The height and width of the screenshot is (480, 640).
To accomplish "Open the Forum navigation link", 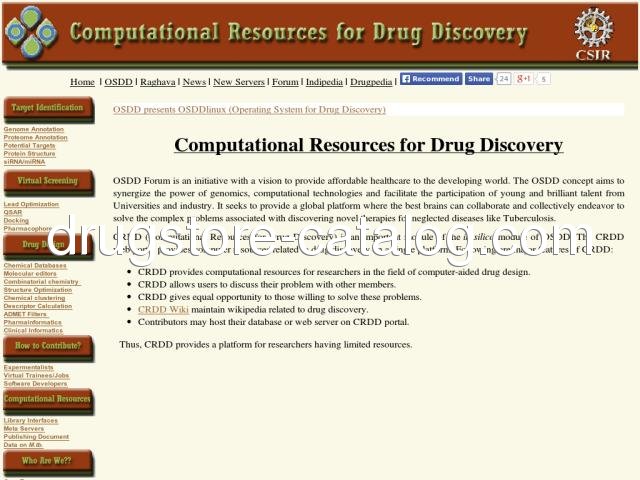I will [285, 82].
